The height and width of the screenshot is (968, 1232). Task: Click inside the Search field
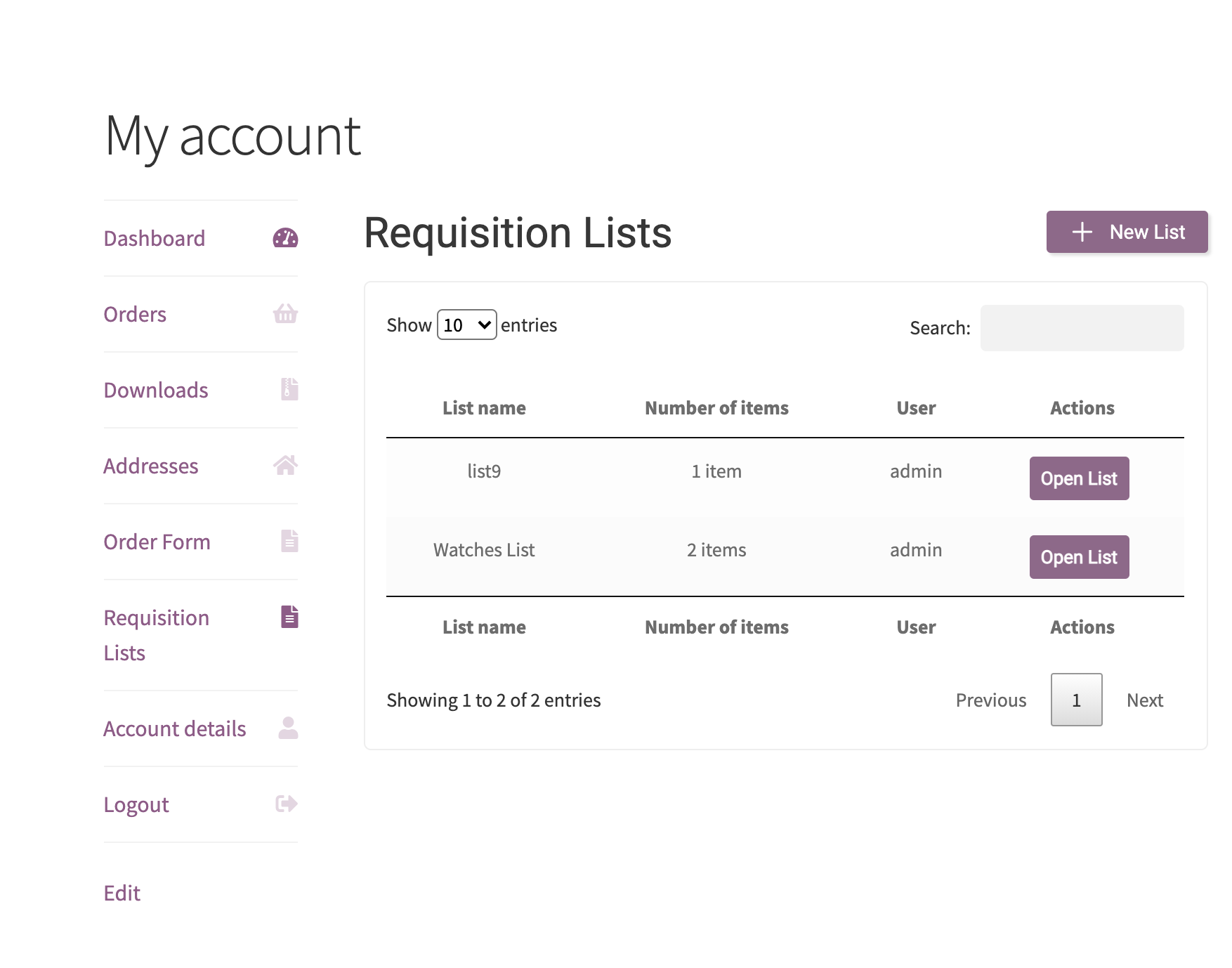click(1082, 327)
